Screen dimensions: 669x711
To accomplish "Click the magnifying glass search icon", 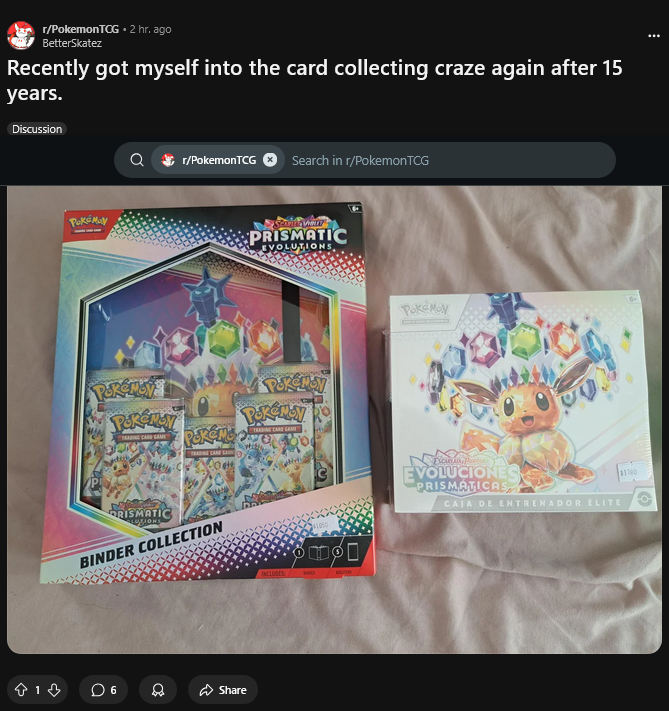I will [137, 160].
